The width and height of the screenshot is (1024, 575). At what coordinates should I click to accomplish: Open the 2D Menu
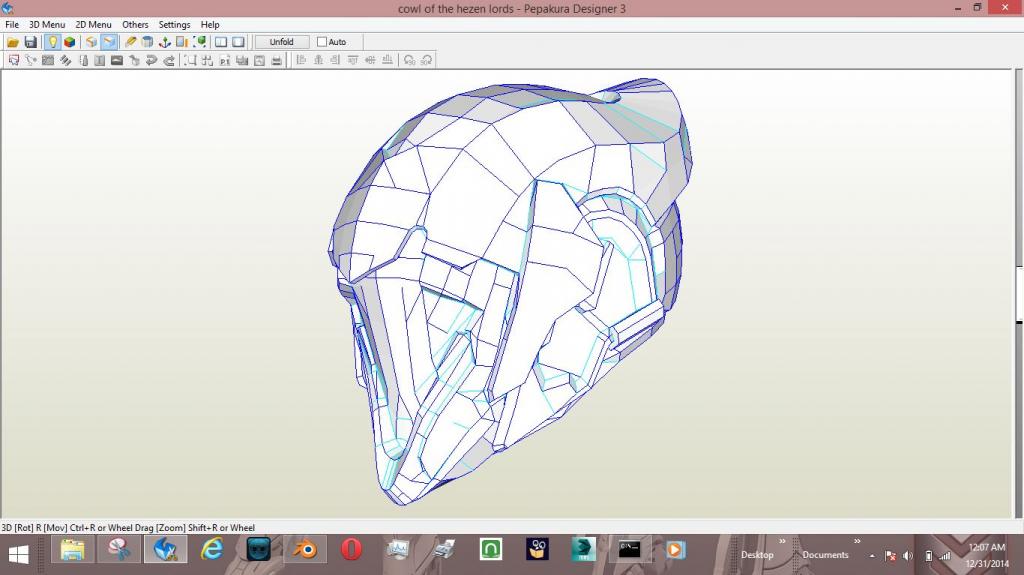point(93,24)
